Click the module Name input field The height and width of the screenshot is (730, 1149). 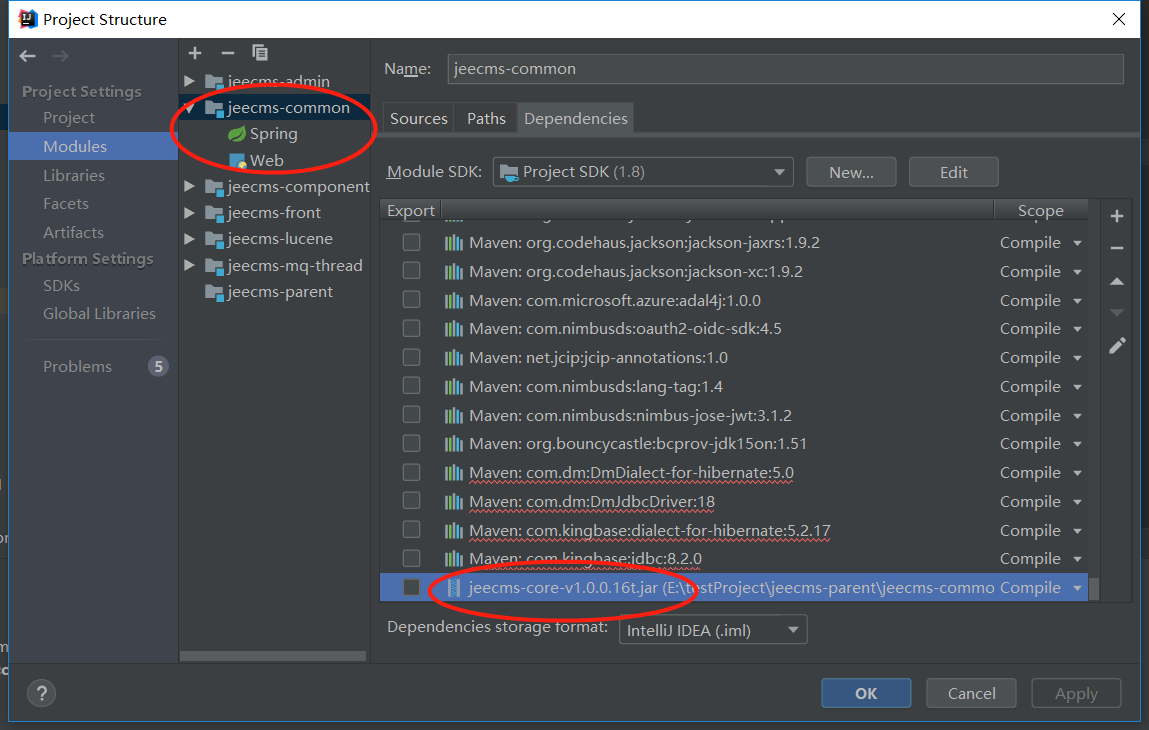point(785,69)
